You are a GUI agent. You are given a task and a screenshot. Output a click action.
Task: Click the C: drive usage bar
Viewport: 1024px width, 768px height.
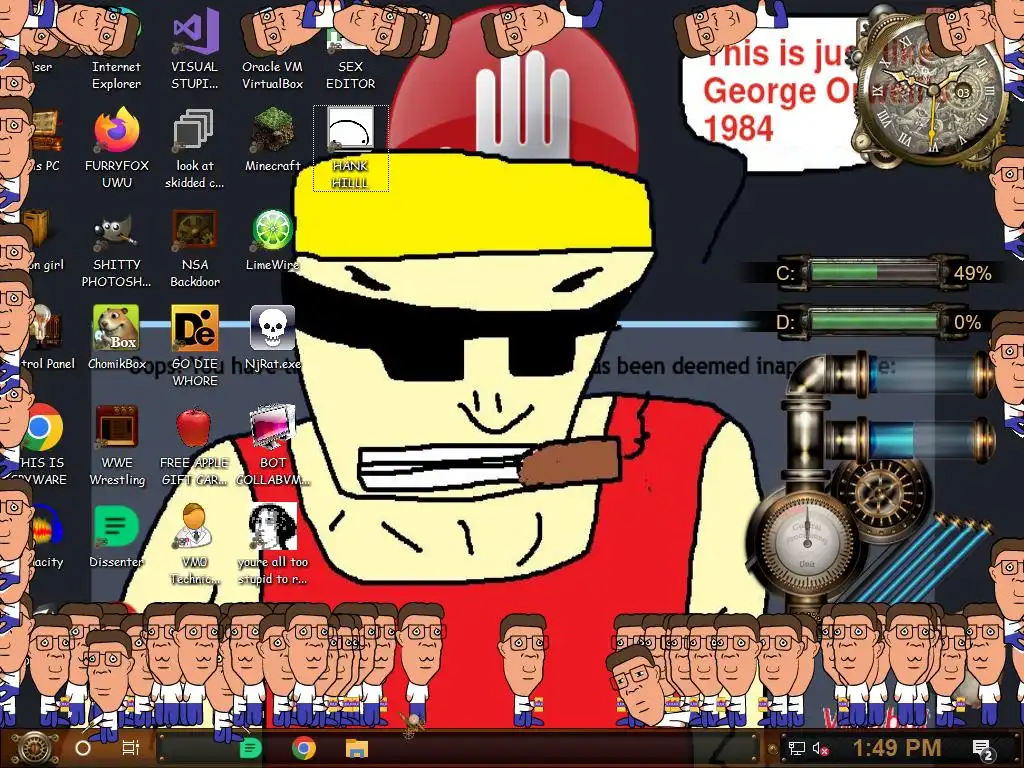point(875,272)
